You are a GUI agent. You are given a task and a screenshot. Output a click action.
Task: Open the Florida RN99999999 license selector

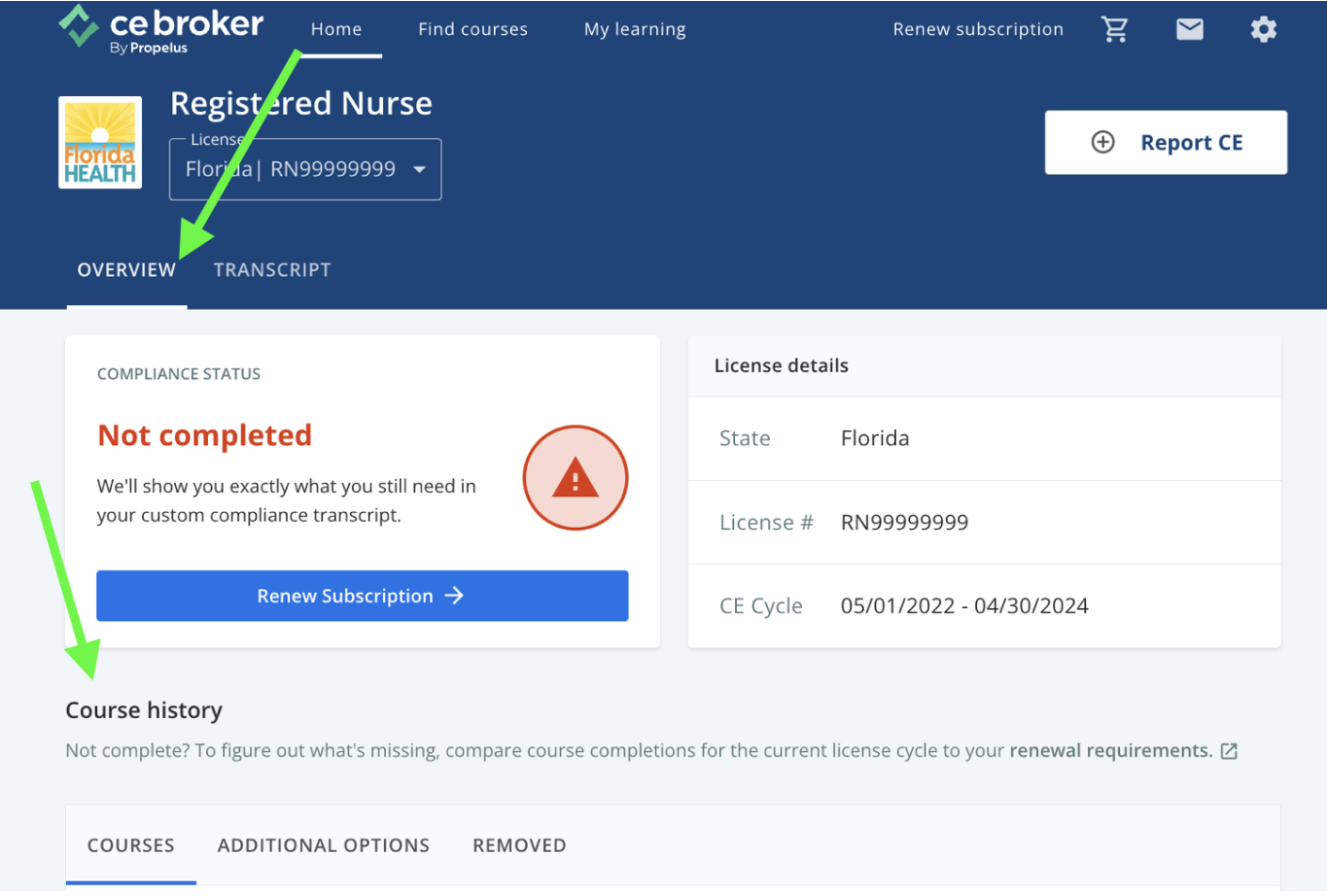pyautogui.click(x=292, y=169)
